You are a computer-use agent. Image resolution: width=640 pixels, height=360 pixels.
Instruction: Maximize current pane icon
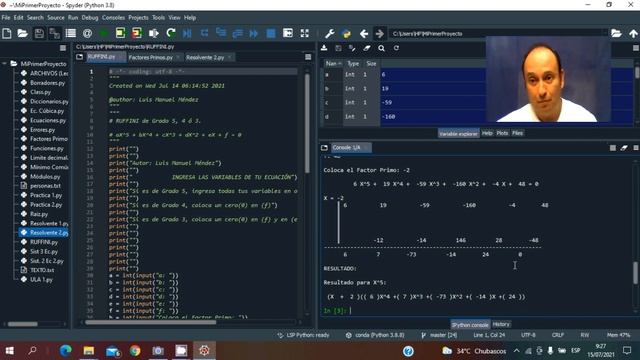[x=288, y=33]
